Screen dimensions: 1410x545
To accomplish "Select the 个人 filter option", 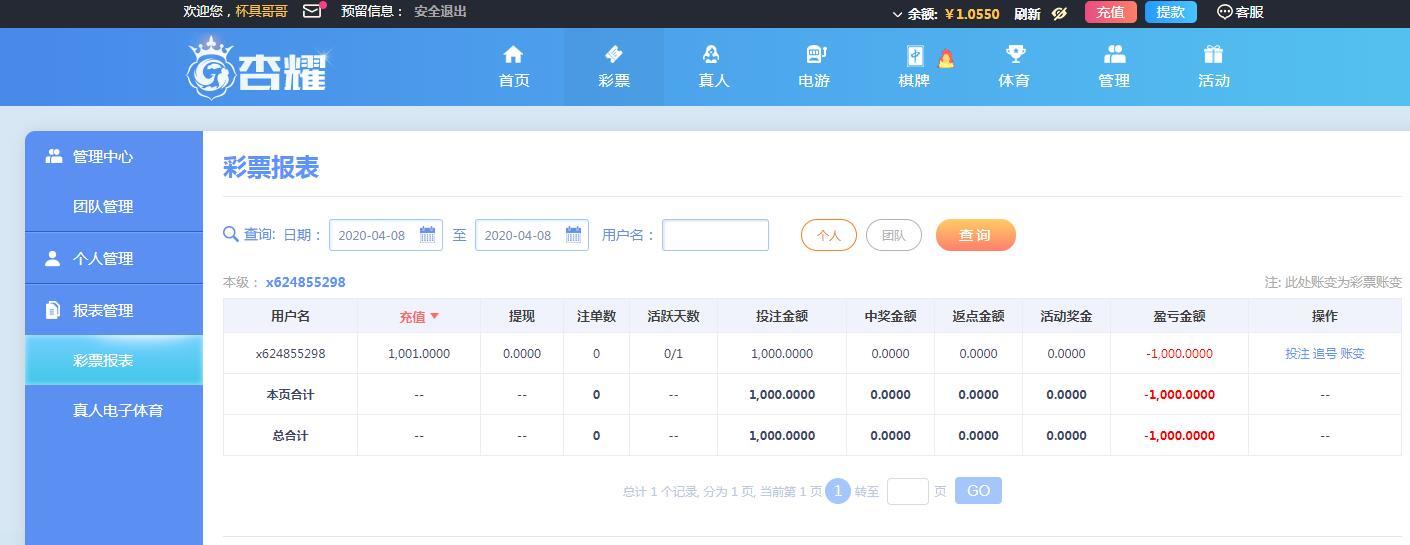I will click(829, 235).
